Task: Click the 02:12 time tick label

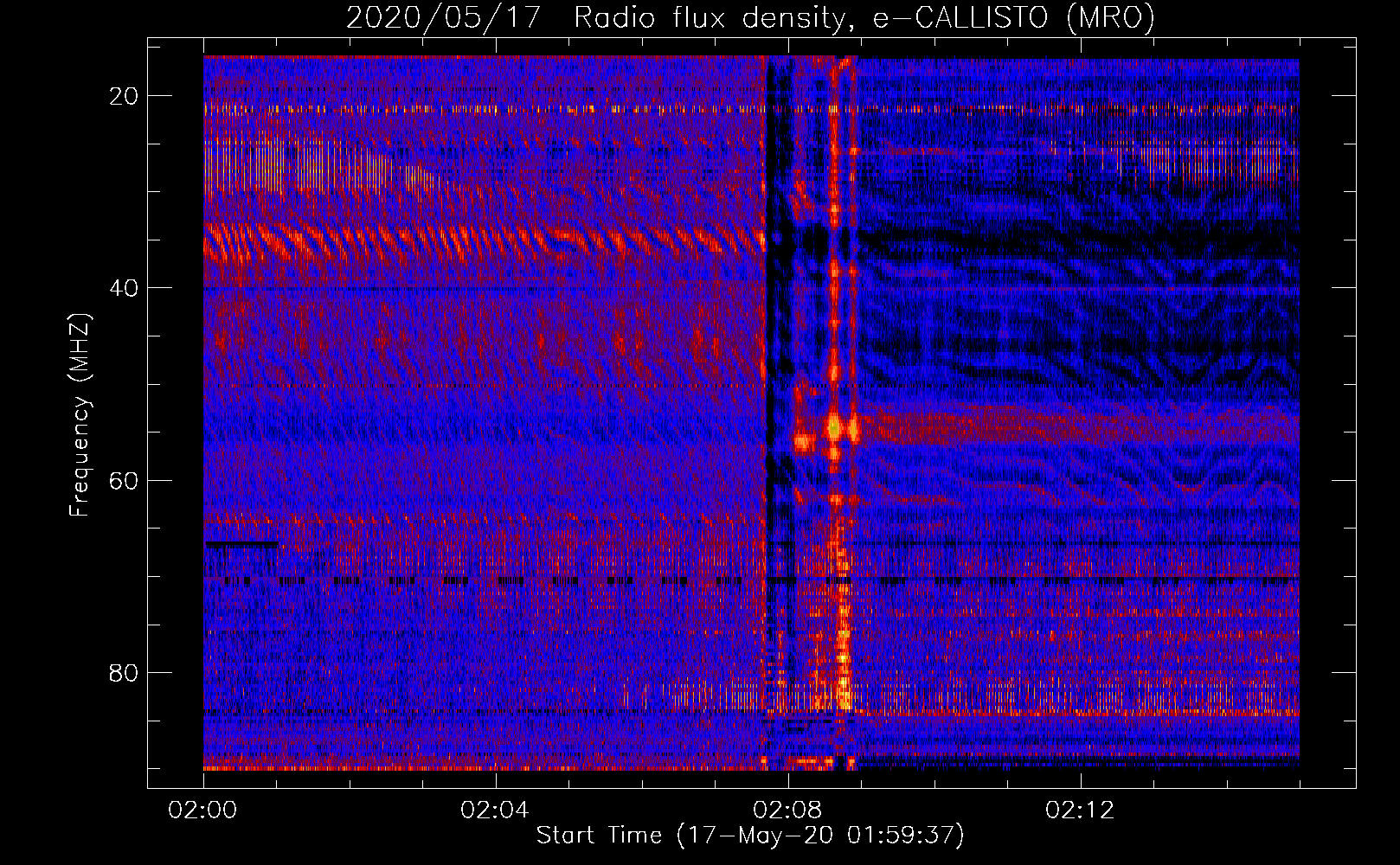Action: point(1080,811)
